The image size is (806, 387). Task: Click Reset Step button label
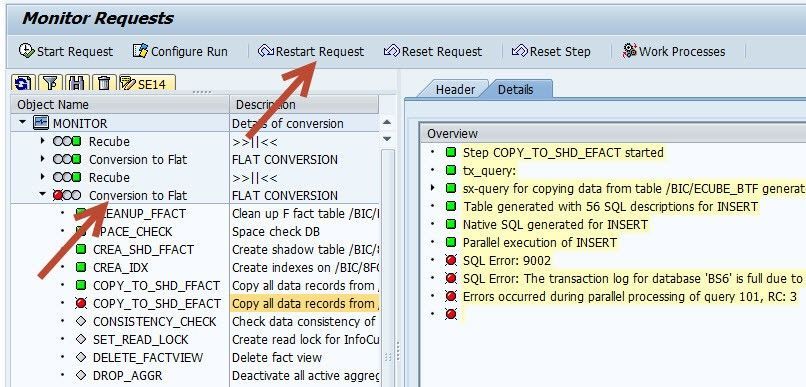[x=560, y=51]
